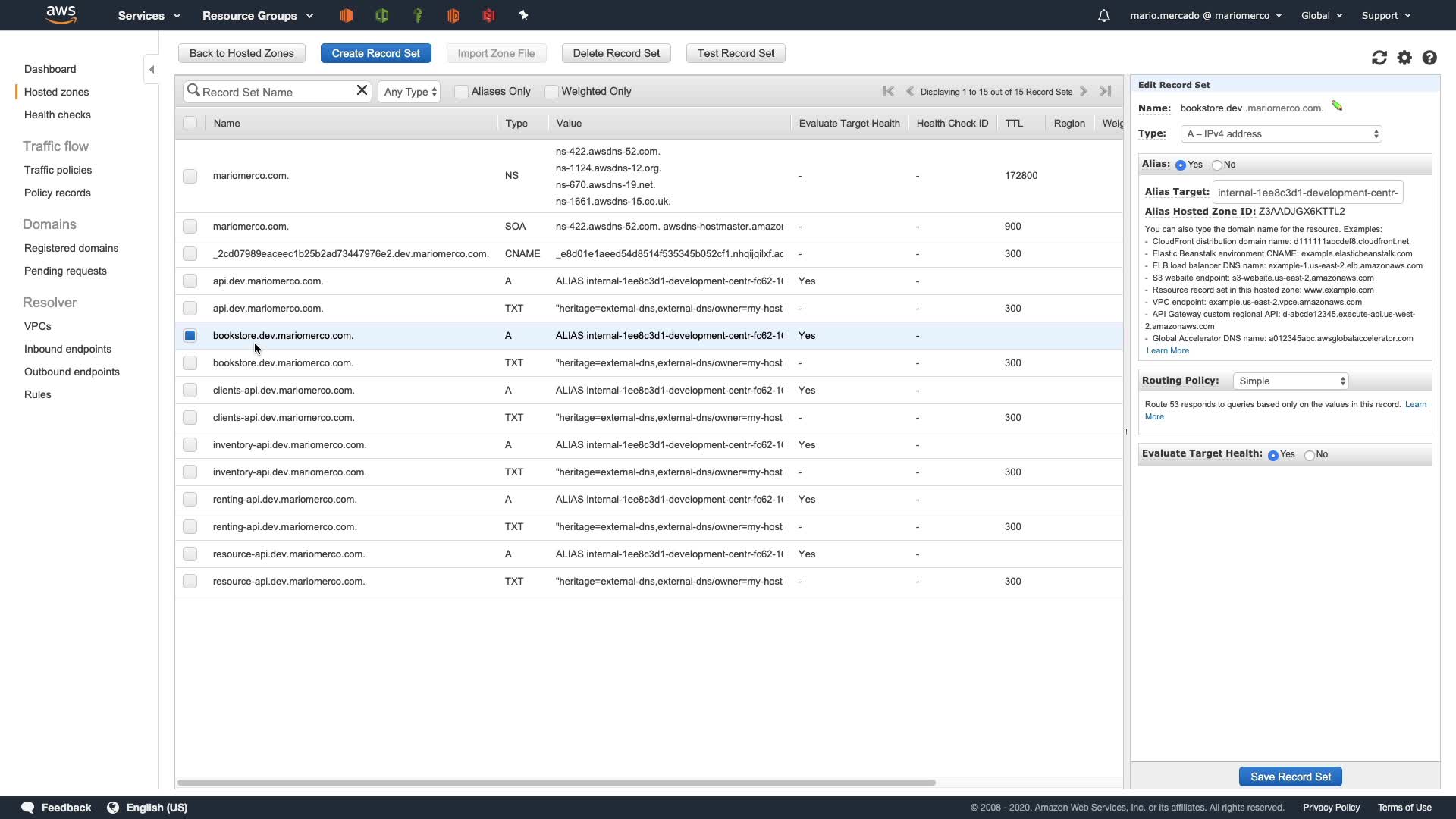Click the horizontal scrollbar under the records table
Image resolution: width=1456 pixels, height=819 pixels.
click(556, 782)
